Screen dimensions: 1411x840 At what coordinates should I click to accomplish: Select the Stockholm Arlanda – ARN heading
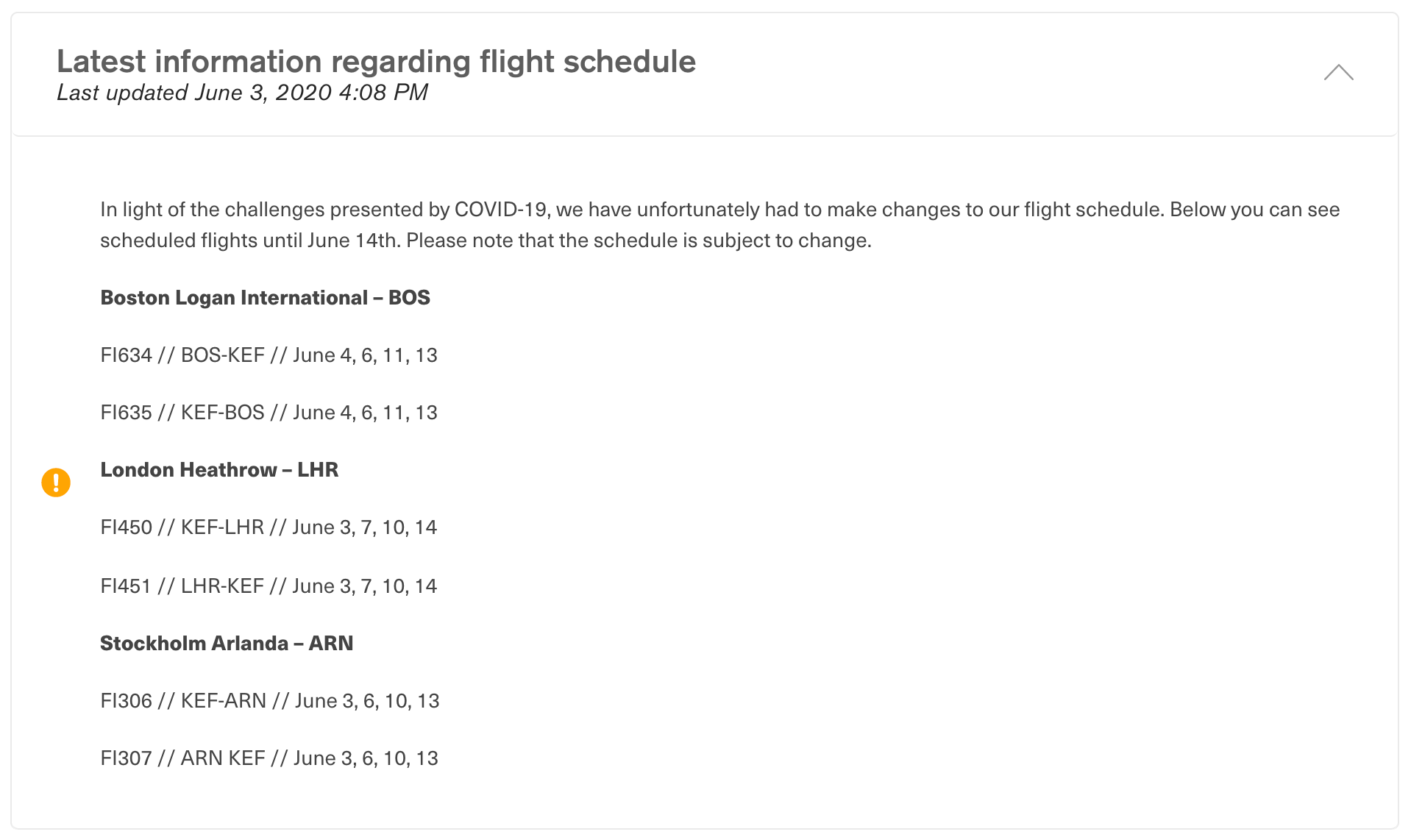coord(227,644)
